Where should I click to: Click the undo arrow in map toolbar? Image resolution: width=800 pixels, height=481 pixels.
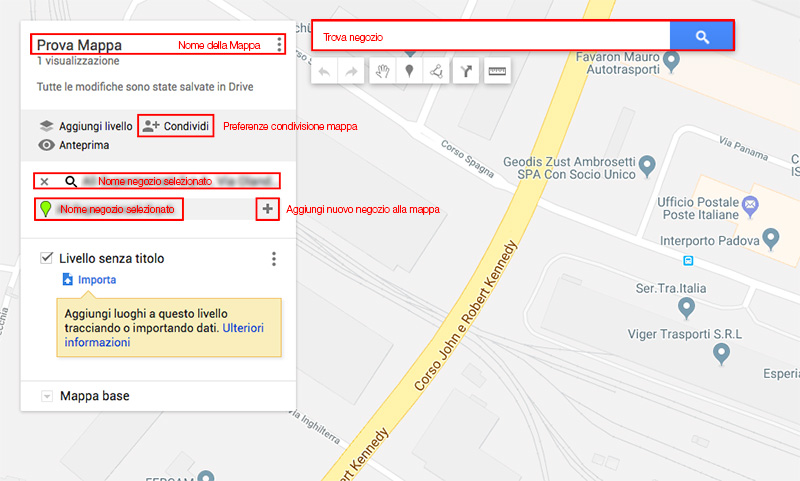pos(324,71)
